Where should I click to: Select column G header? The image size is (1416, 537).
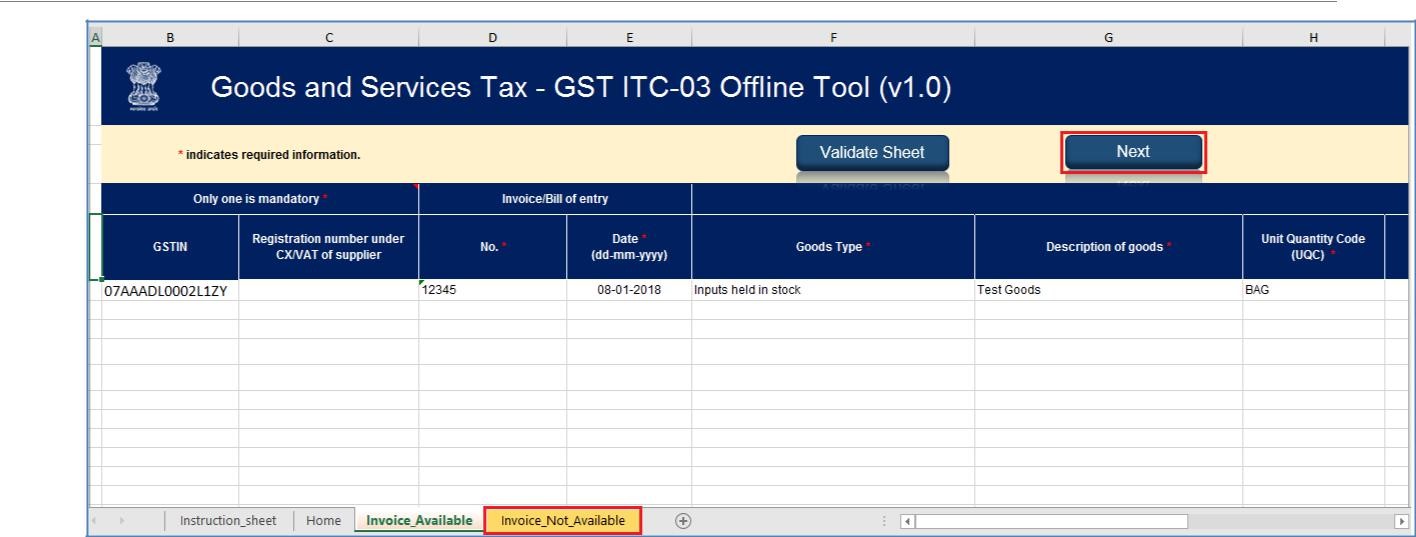pyautogui.click(x=1108, y=37)
